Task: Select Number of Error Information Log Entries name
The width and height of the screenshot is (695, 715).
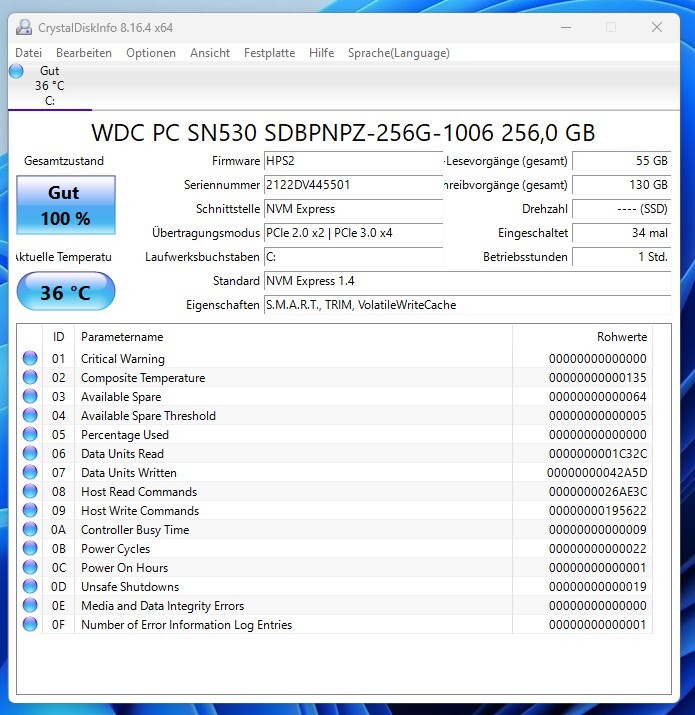Action: tap(187, 625)
